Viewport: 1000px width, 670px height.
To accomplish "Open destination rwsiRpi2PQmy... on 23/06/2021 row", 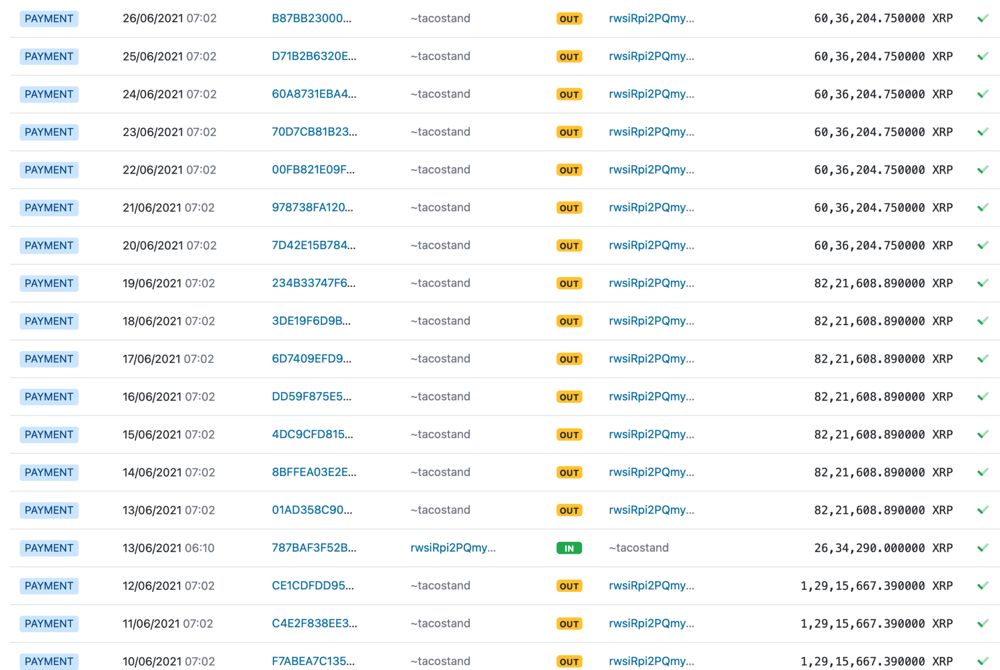I will tap(651, 132).
